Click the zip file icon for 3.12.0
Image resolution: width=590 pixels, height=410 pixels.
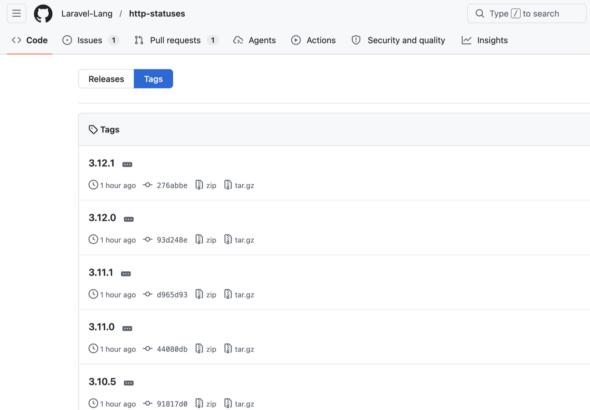pyautogui.click(x=199, y=240)
